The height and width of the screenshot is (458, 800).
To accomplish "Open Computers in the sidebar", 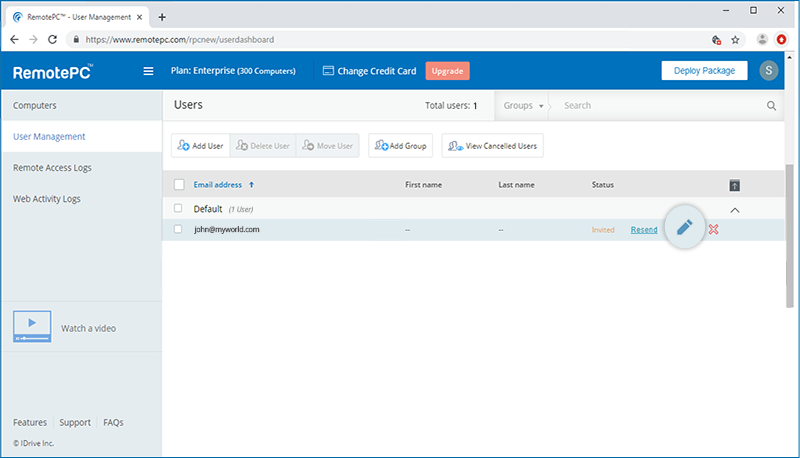I will 35,106.
